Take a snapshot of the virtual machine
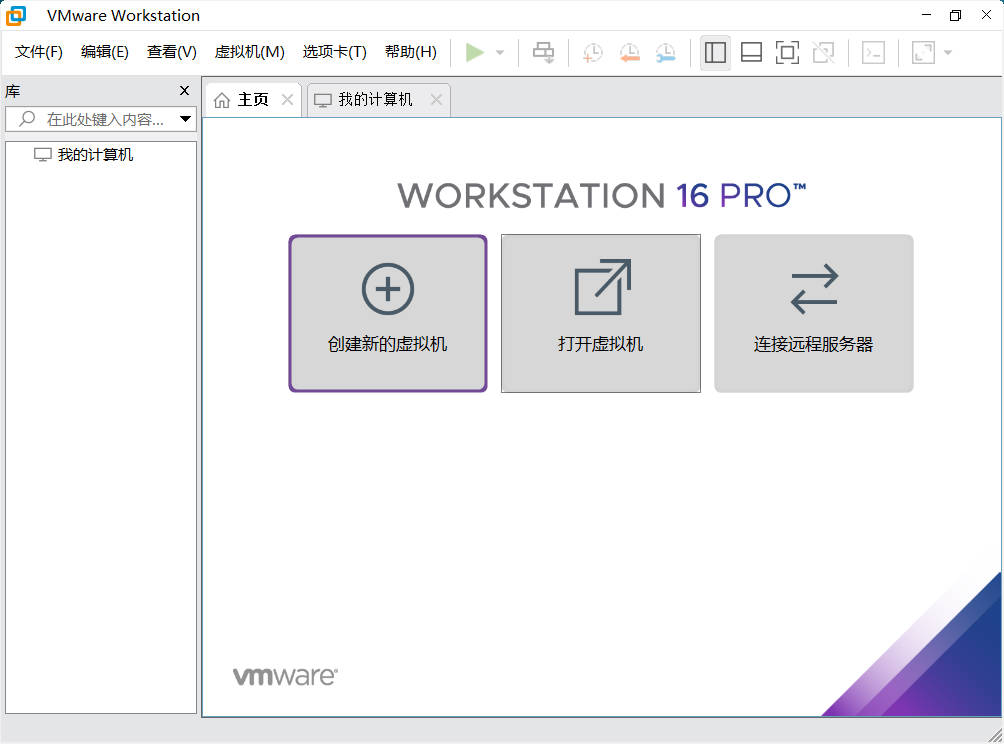This screenshot has width=1004, height=744. tap(591, 52)
